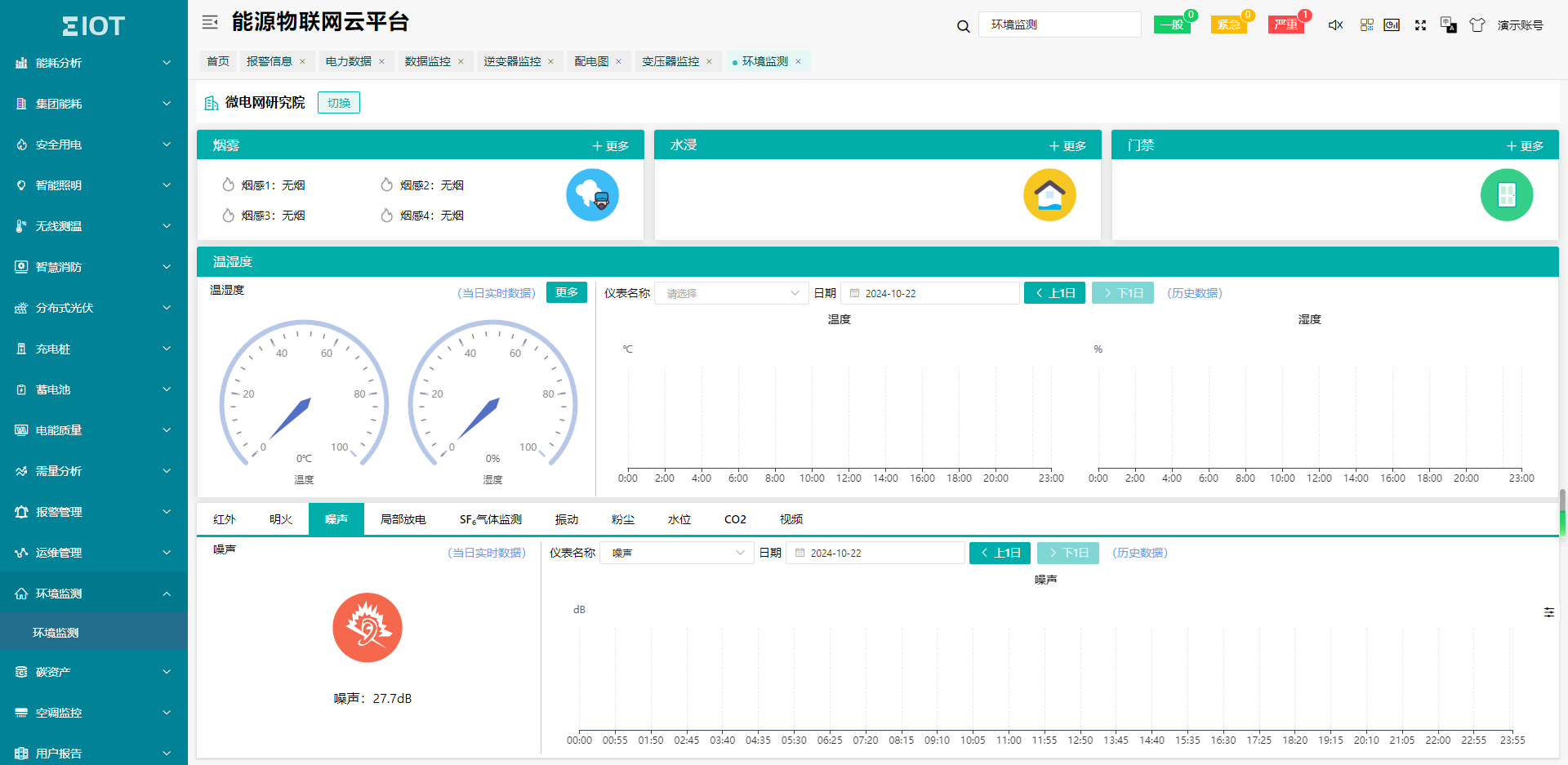Open the 噪声 meter name dropdown
Image resolution: width=1568 pixels, height=765 pixels.
coord(676,553)
